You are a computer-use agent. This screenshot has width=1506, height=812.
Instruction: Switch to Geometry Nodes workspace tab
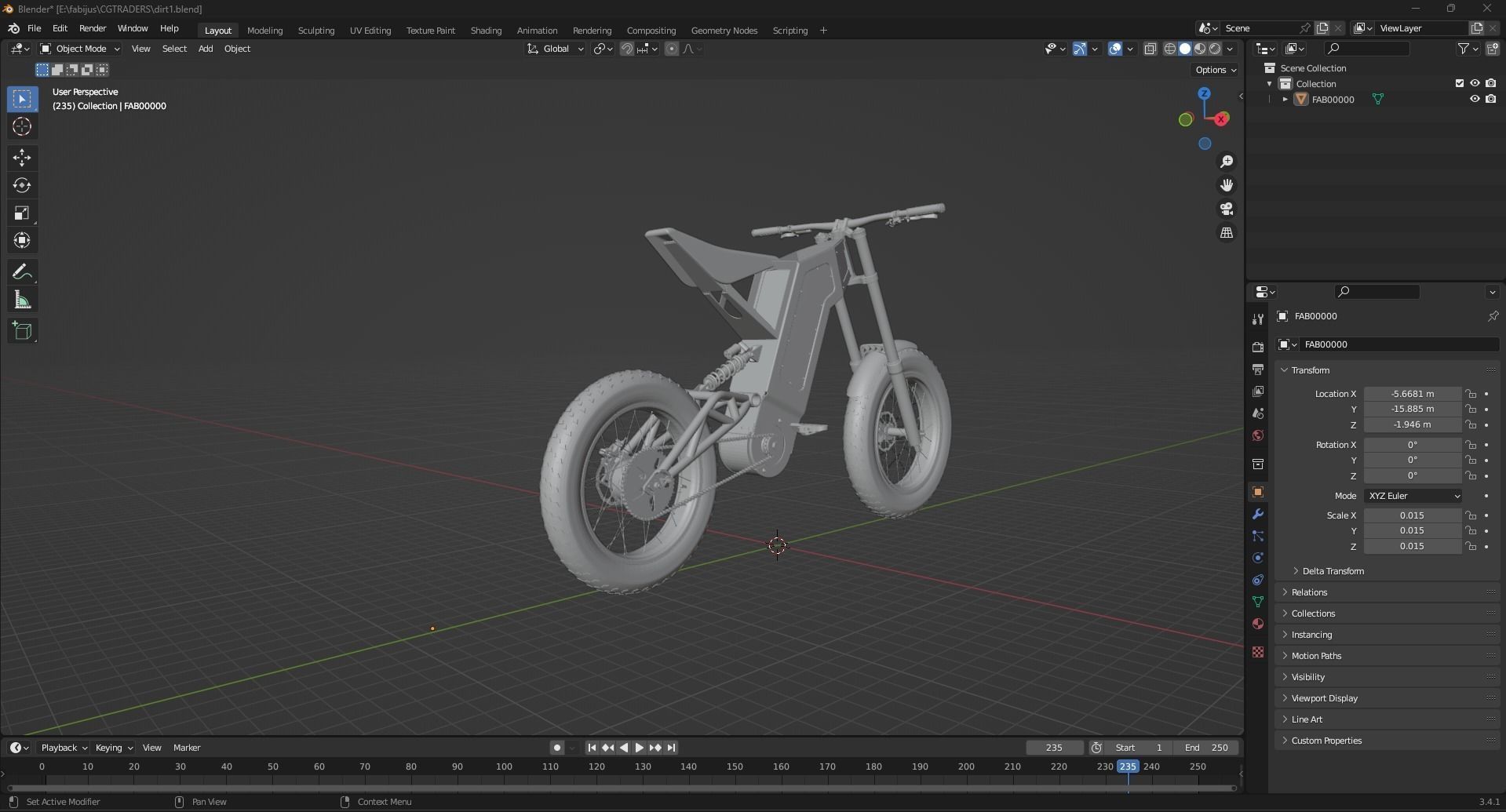coord(724,31)
